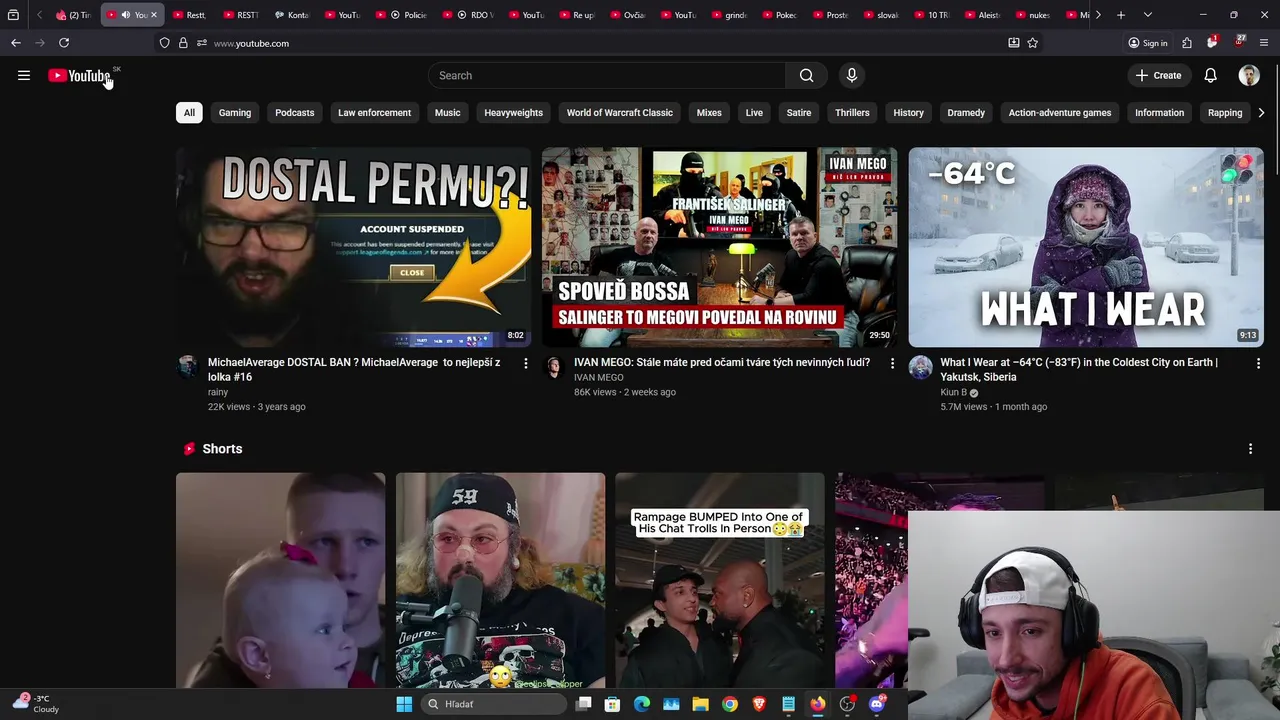Filter feed by Gaming chip
Screen dimensions: 1280x720
point(235,113)
